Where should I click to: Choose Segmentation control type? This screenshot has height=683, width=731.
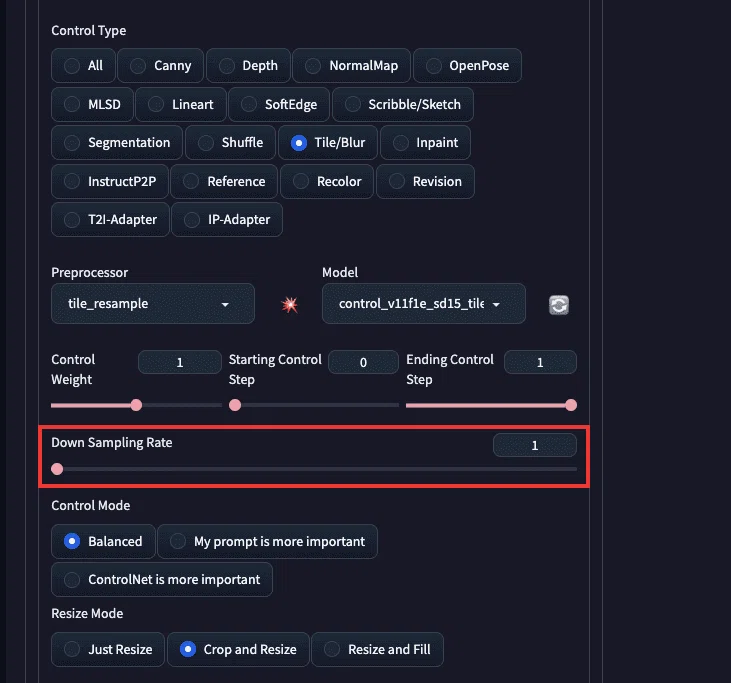pos(117,143)
